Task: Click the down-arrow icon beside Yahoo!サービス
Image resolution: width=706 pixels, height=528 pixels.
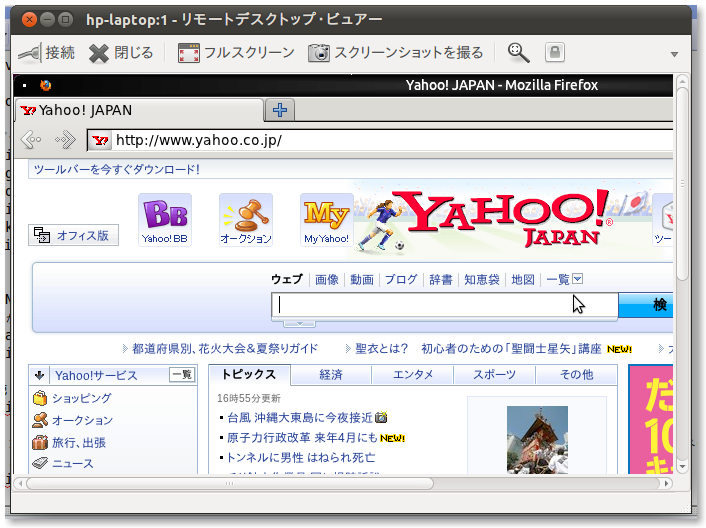Action: (39, 375)
